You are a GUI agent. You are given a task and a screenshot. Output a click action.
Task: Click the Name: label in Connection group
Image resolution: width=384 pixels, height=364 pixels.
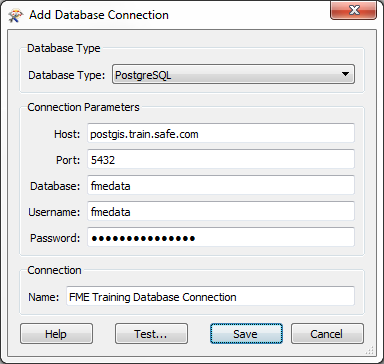(43, 297)
